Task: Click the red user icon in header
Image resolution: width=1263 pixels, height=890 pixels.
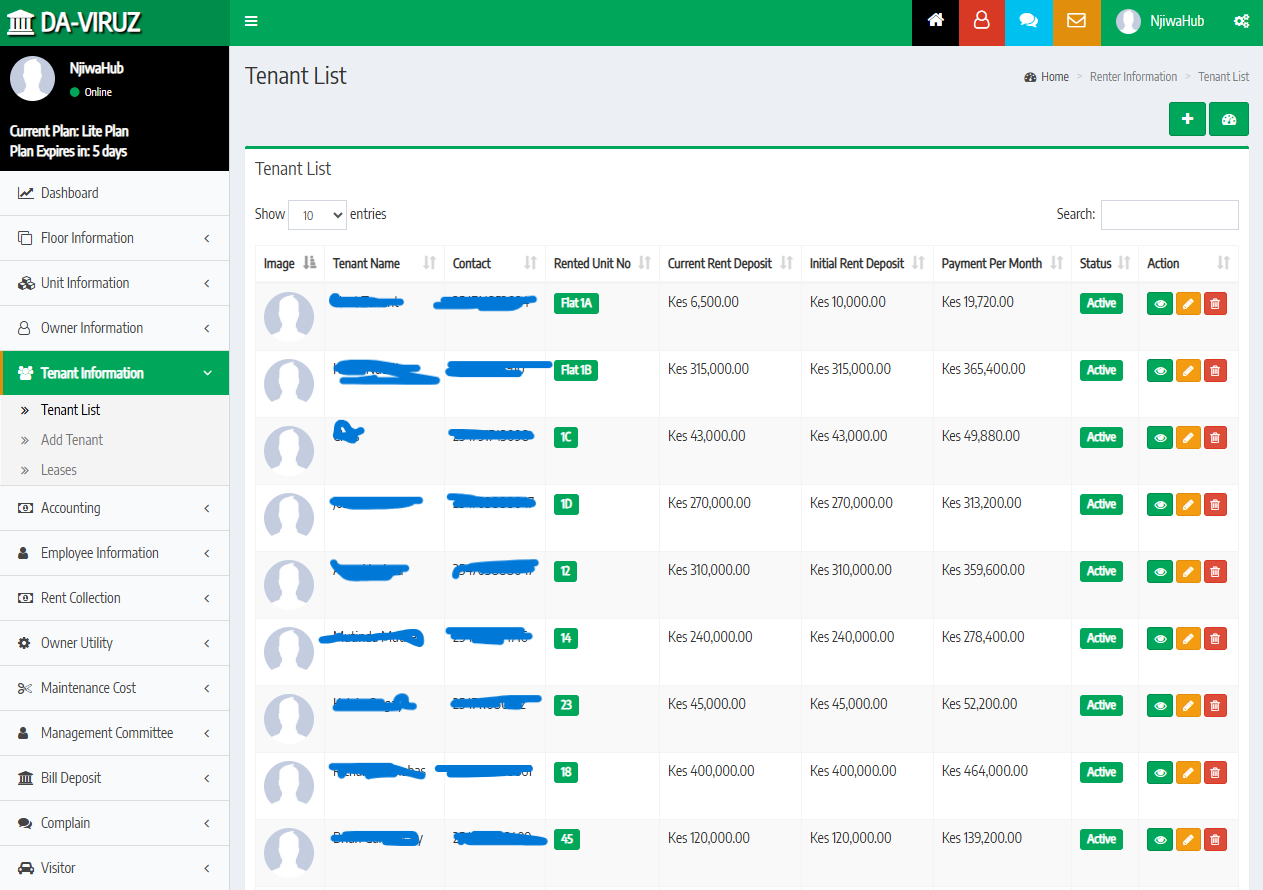Action: click(x=982, y=21)
